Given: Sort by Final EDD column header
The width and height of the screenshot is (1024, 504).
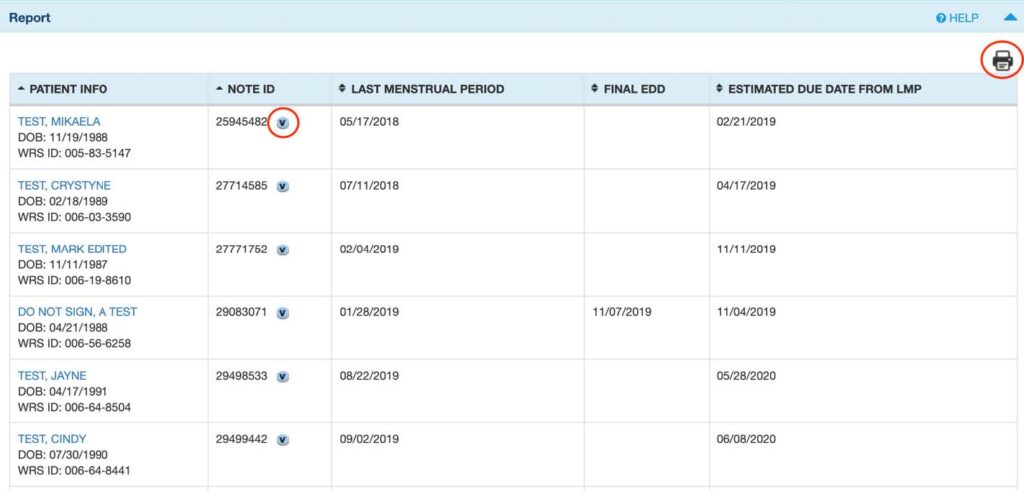Looking at the screenshot, I should pos(635,89).
